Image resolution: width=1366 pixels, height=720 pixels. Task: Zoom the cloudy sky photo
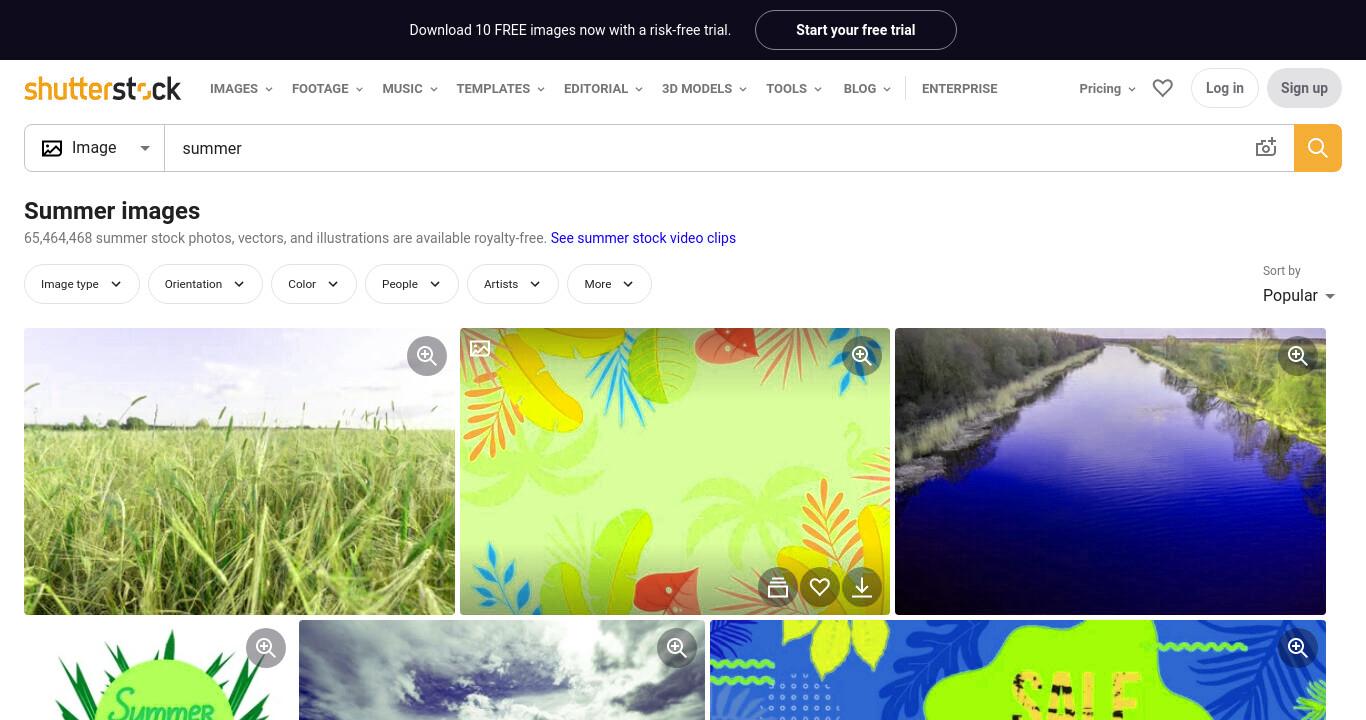pyautogui.click(x=677, y=648)
